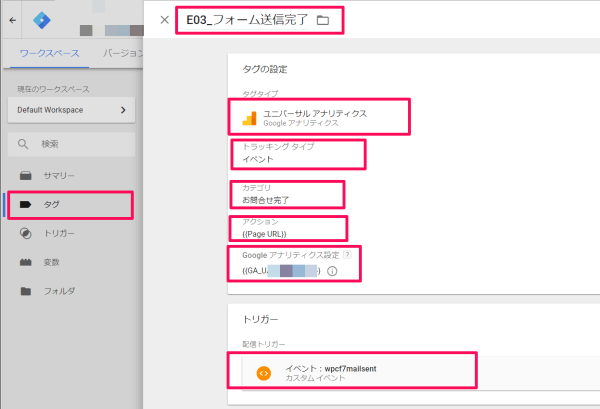Image resolution: width=600 pixels, height=409 pixels.
Task: Click the トリガー circle icon
Action: tap(26, 233)
